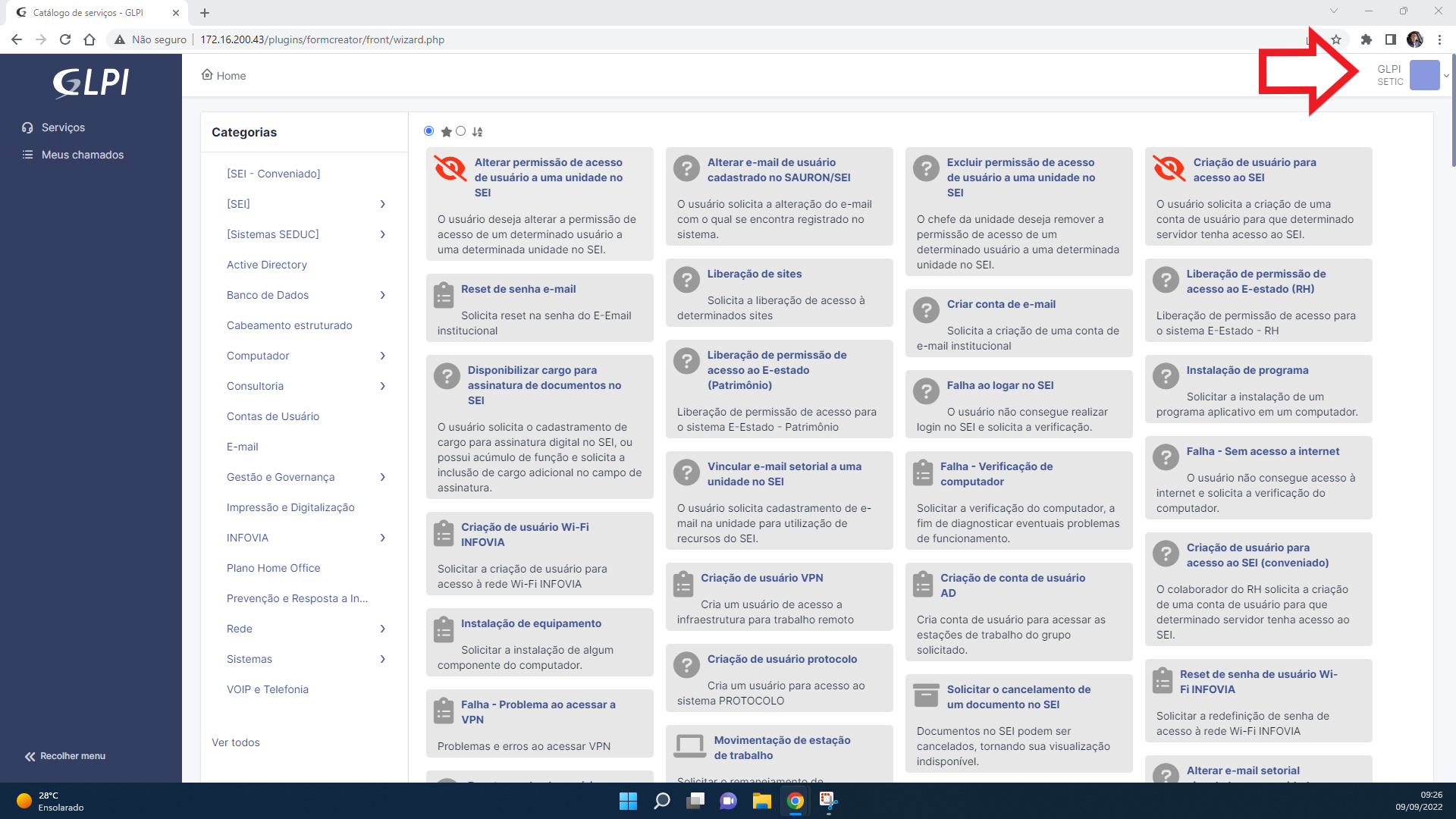Click the Ver todos link
1456x819 pixels.
236,742
